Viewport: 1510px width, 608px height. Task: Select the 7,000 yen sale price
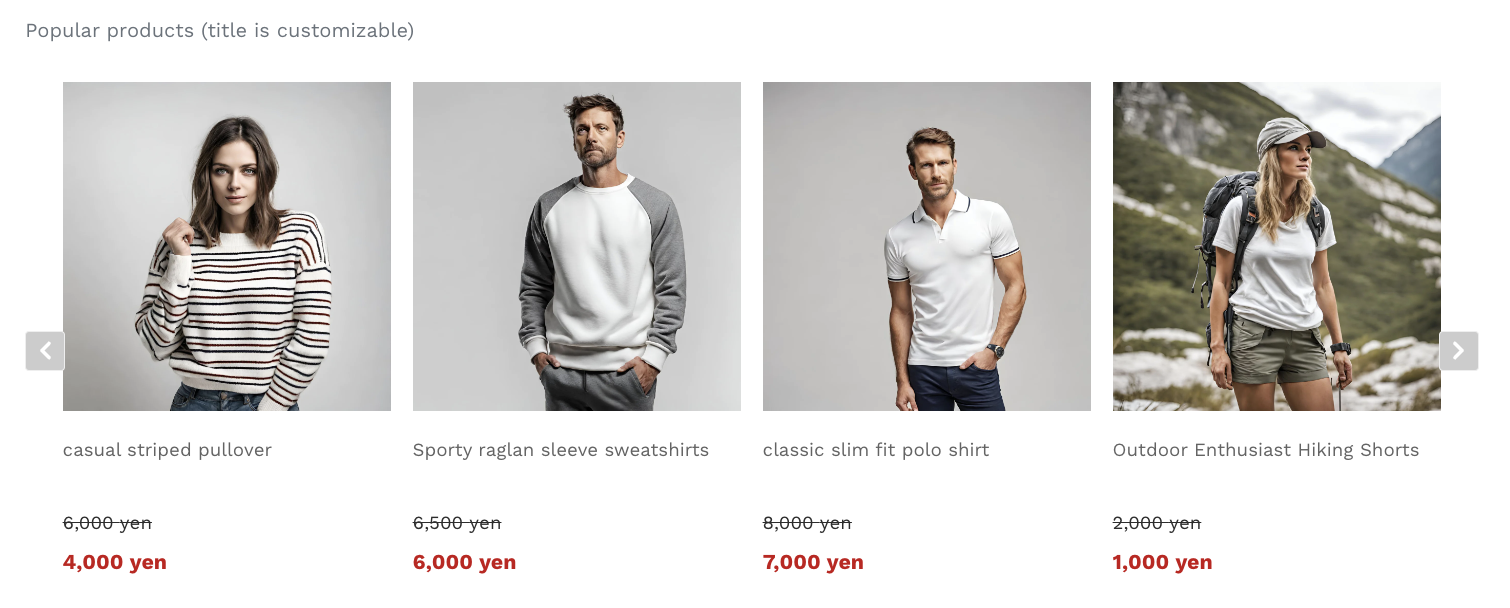(813, 562)
